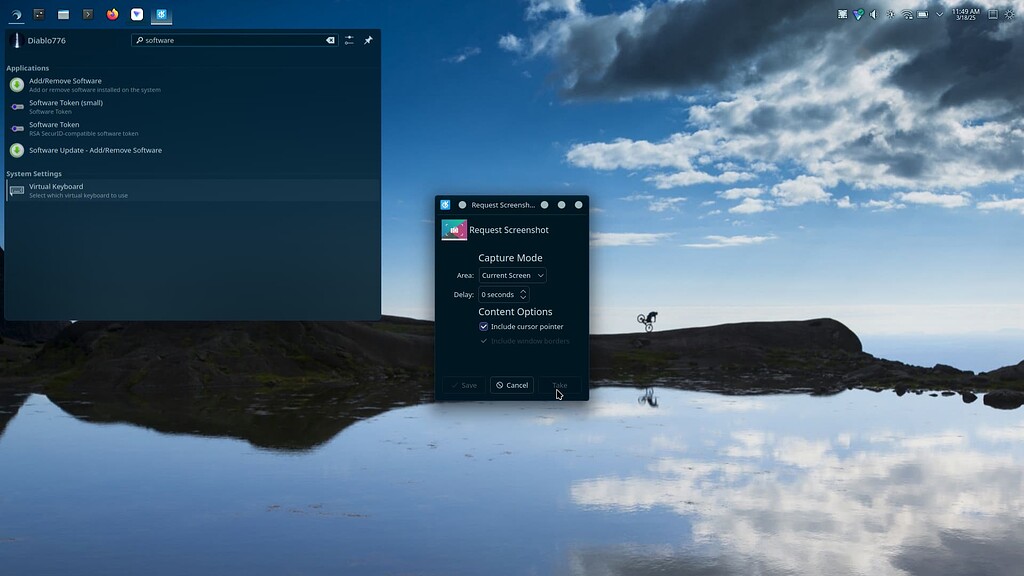Launch Firefox from the taskbar
This screenshot has width=1024, height=576.
coord(112,14)
